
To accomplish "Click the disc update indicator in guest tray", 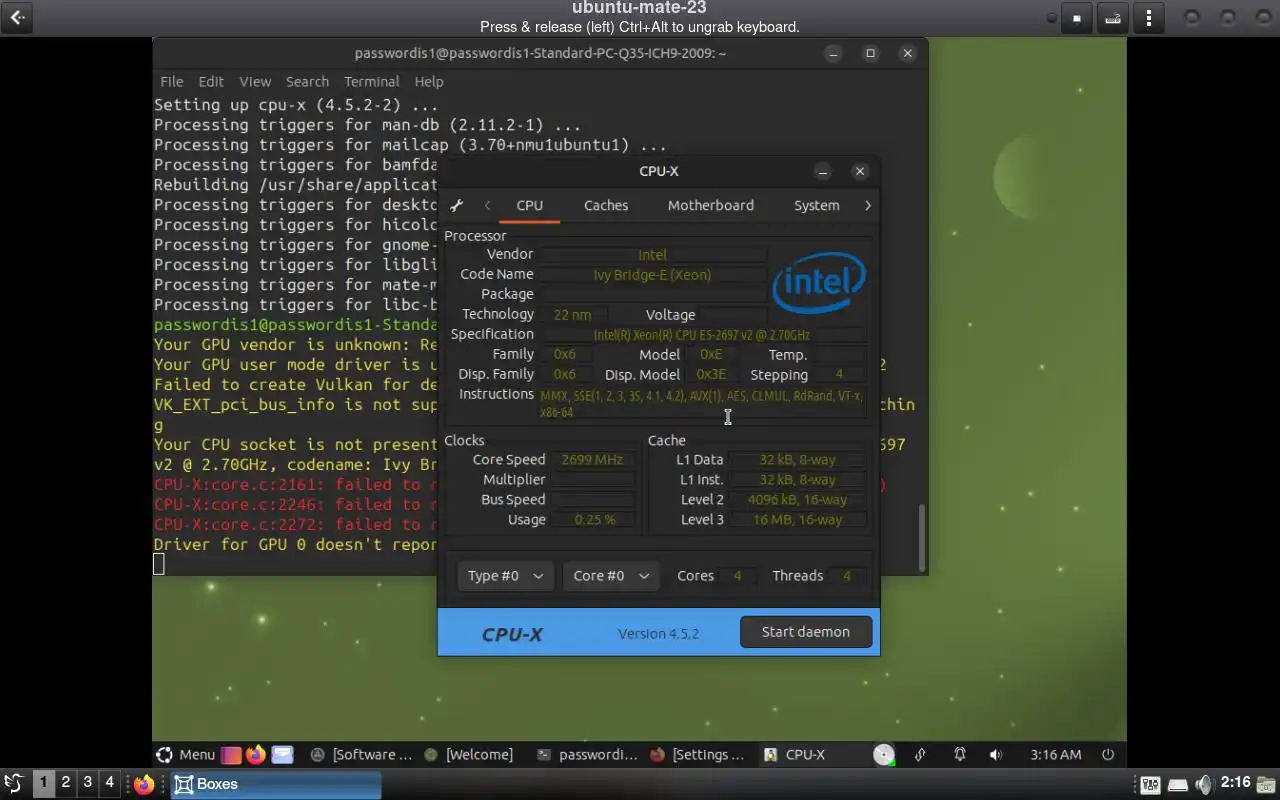I will click(884, 755).
